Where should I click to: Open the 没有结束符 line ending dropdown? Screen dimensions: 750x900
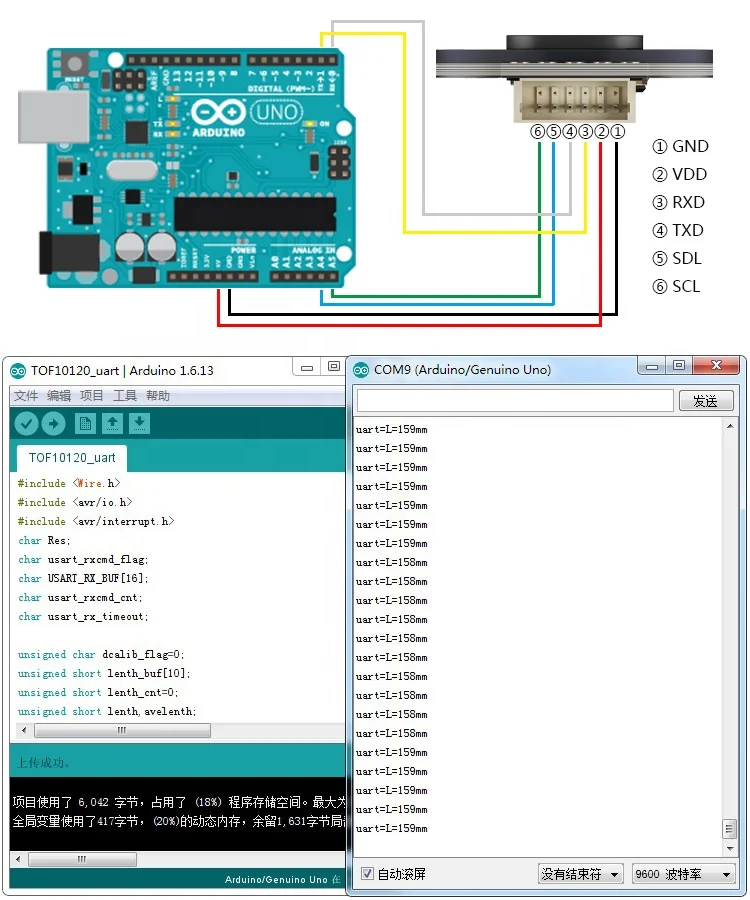pos(580,874)
